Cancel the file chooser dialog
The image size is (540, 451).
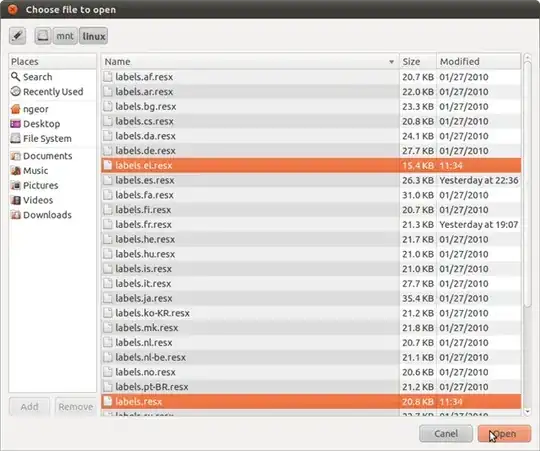click(446, 434)
